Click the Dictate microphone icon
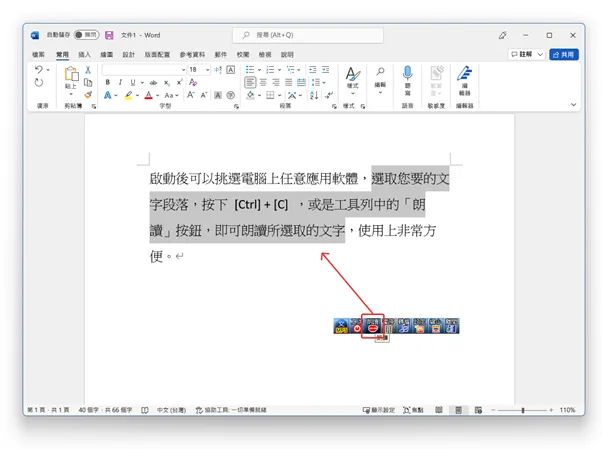The width and height of the screenshot is (602, 449). coord(408,73)
